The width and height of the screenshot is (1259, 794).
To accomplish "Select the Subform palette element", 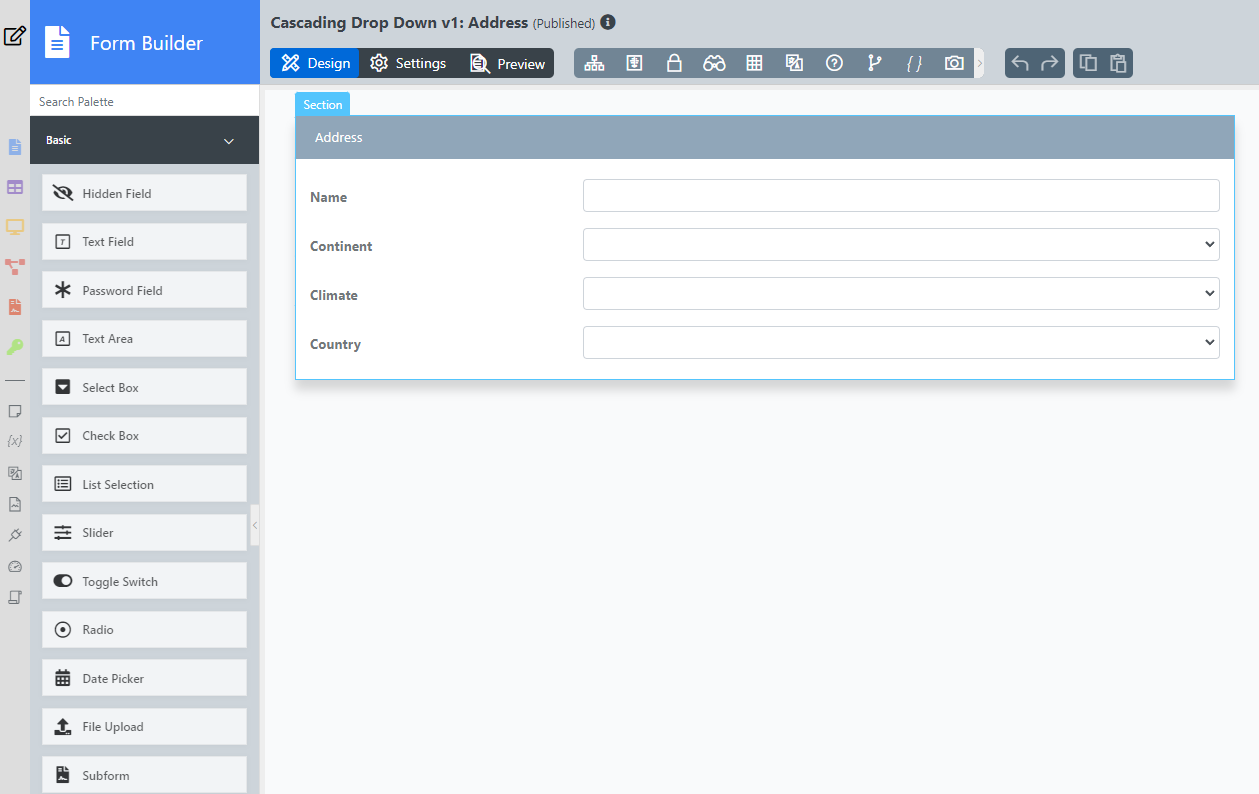I will [144, 775].
